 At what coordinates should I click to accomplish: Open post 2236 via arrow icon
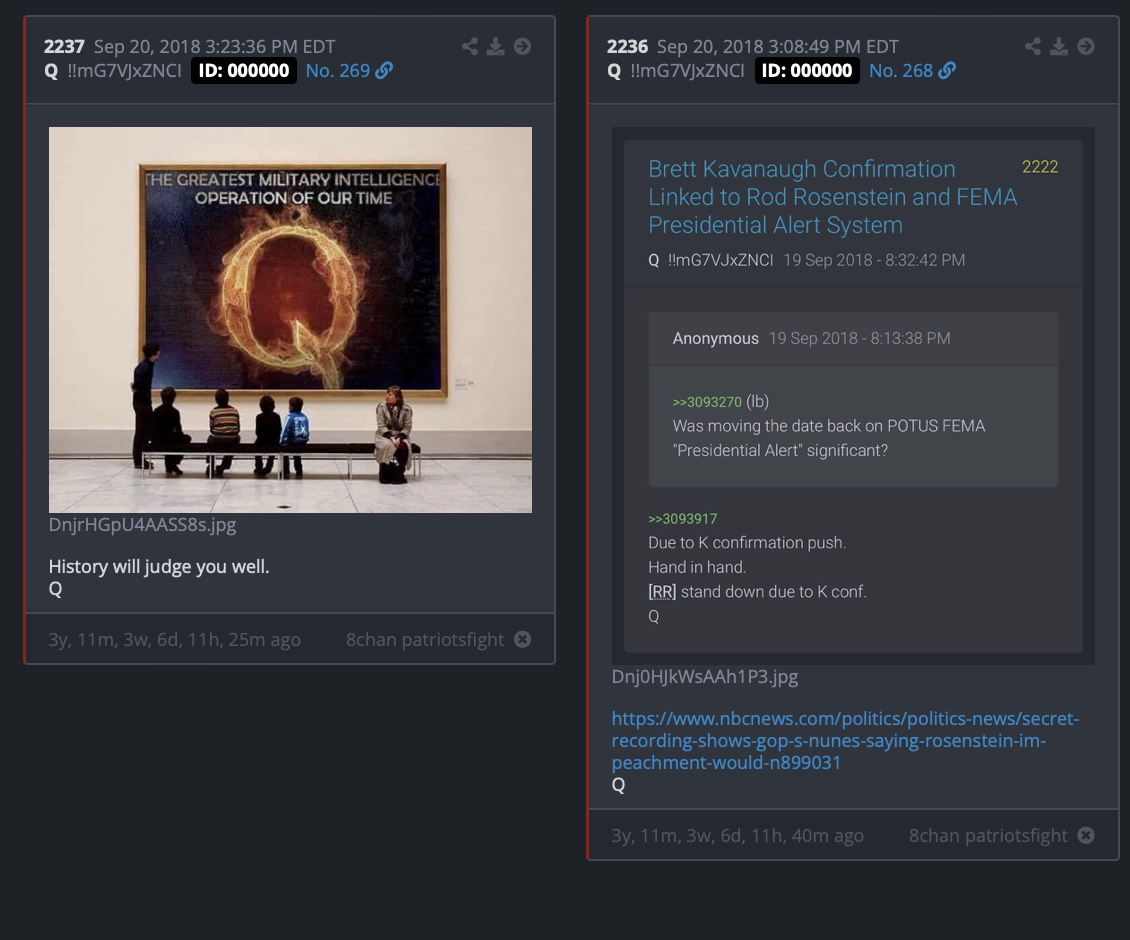point(1086,47)
